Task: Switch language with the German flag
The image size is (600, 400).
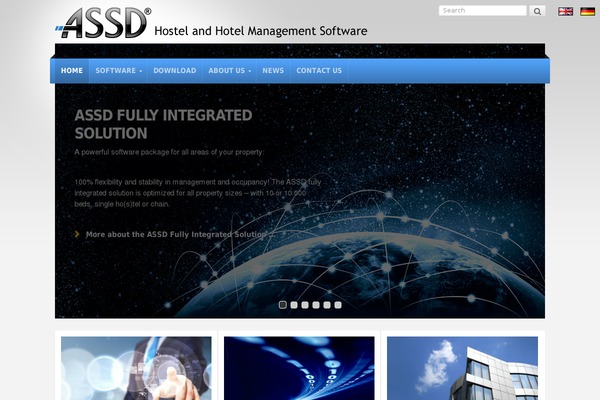Action: 587,11
